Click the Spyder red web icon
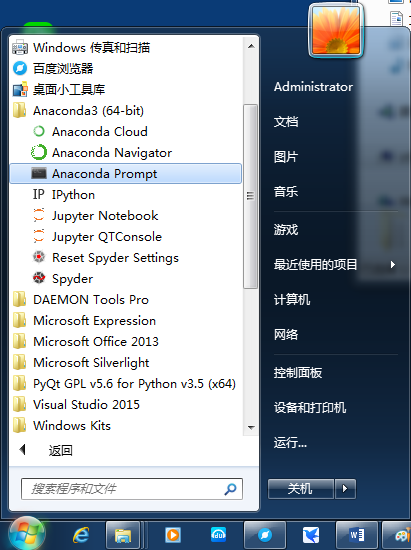 click(x=39, y=278)
